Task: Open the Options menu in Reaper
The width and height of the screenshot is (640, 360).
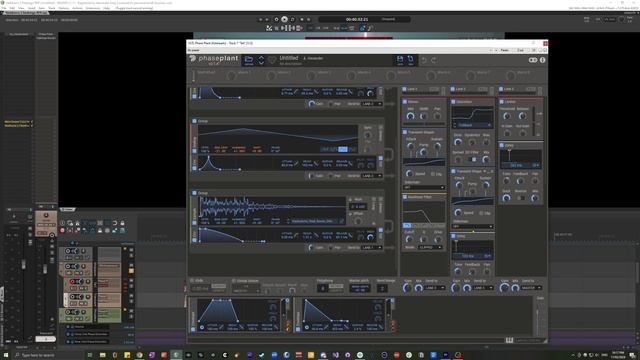Action: point(64,8)
